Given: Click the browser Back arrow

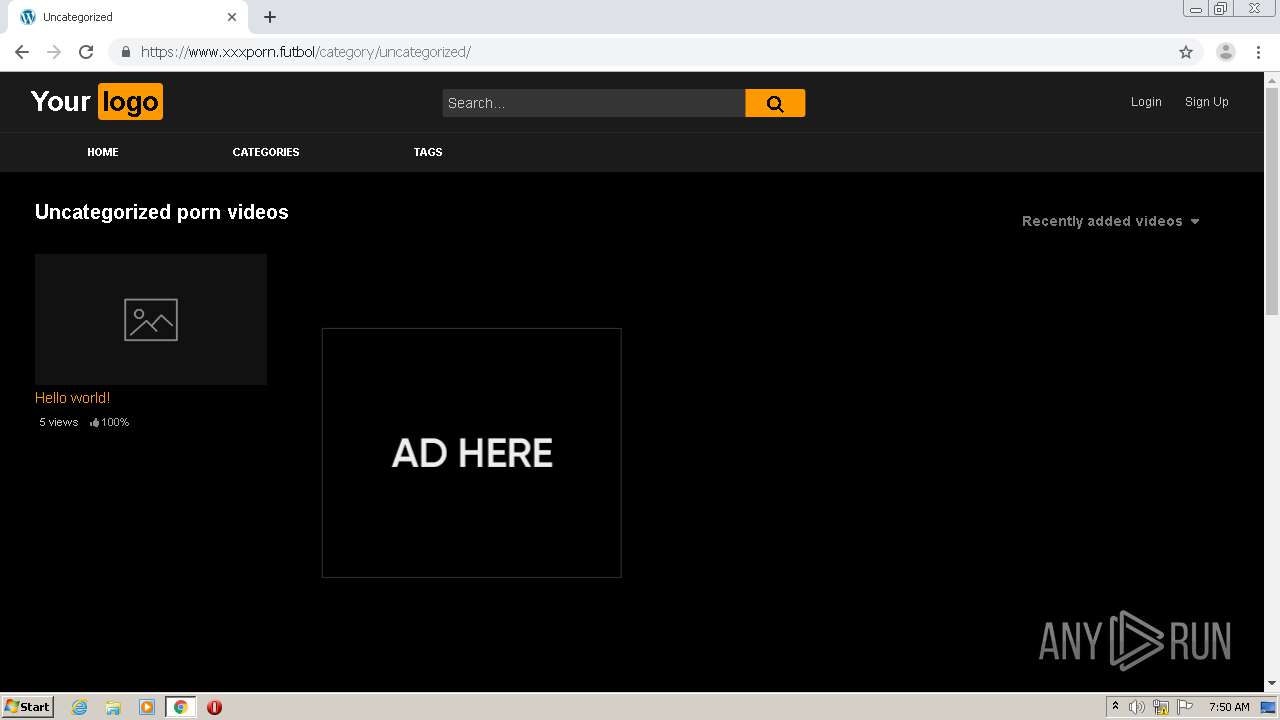Looking at the screenshot, I should 22,52.
